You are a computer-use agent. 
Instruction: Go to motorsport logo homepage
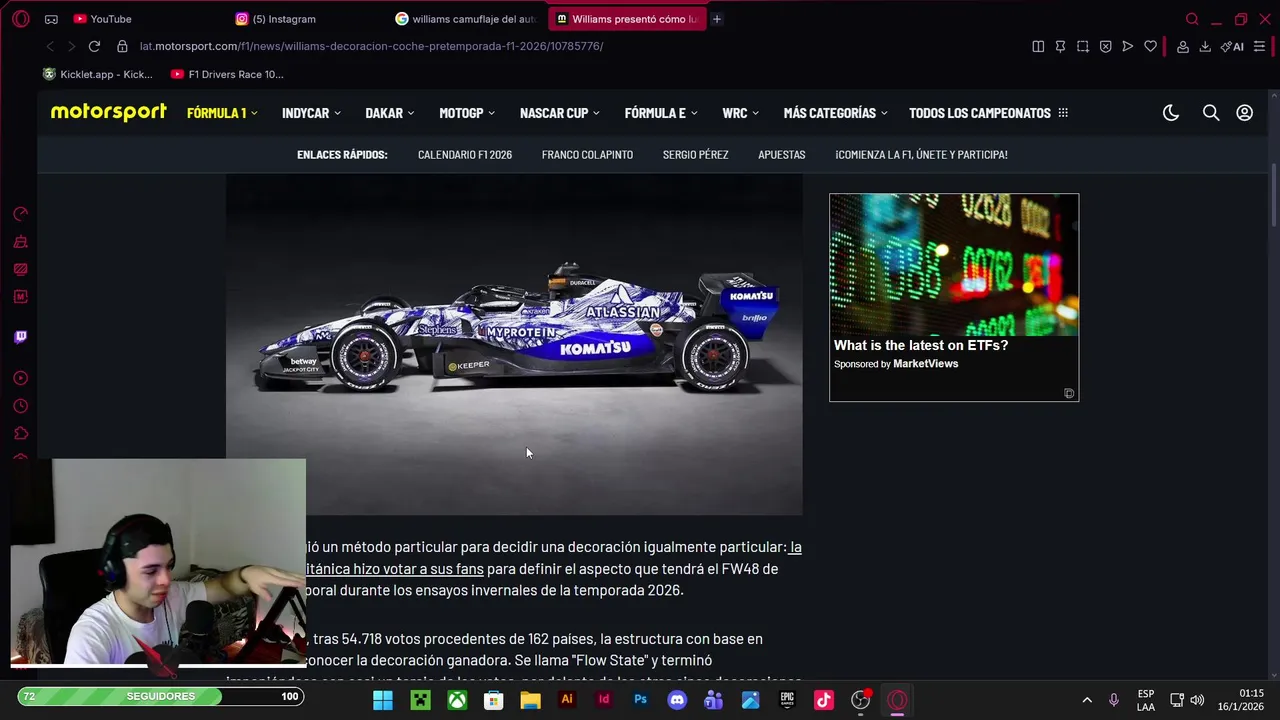tap(109, 112)
